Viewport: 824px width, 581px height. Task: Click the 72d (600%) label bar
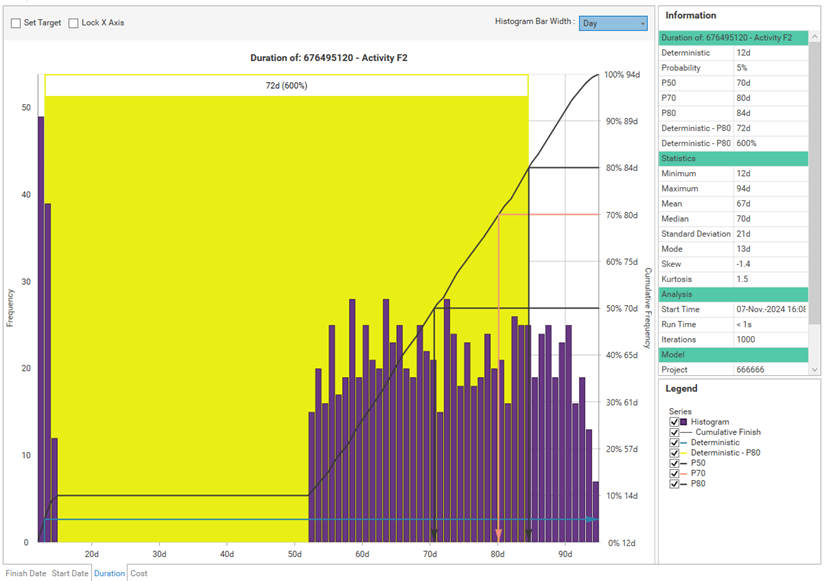pos(286,86)
